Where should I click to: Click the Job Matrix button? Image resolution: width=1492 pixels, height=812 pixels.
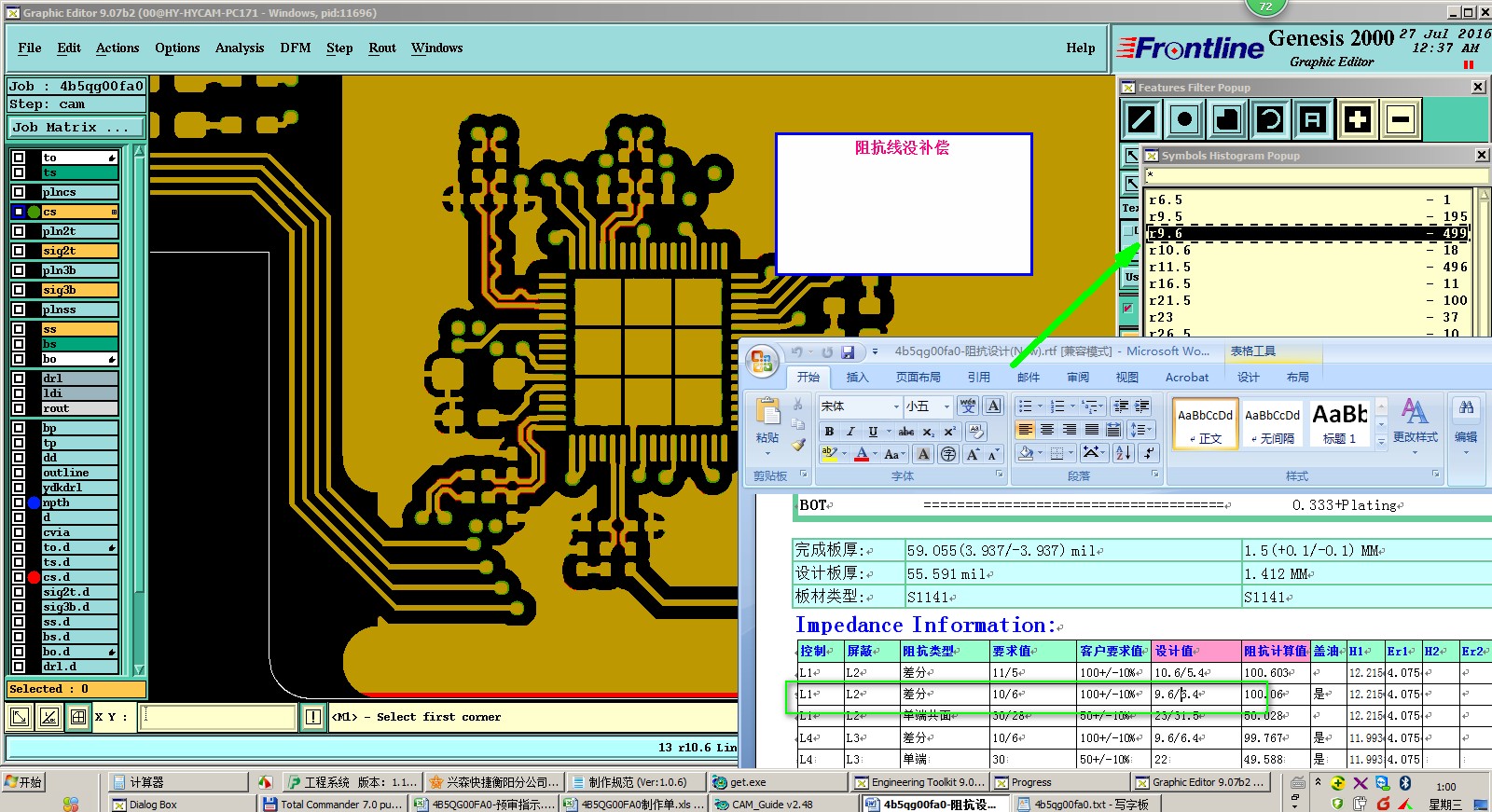(x=77, y=127)
